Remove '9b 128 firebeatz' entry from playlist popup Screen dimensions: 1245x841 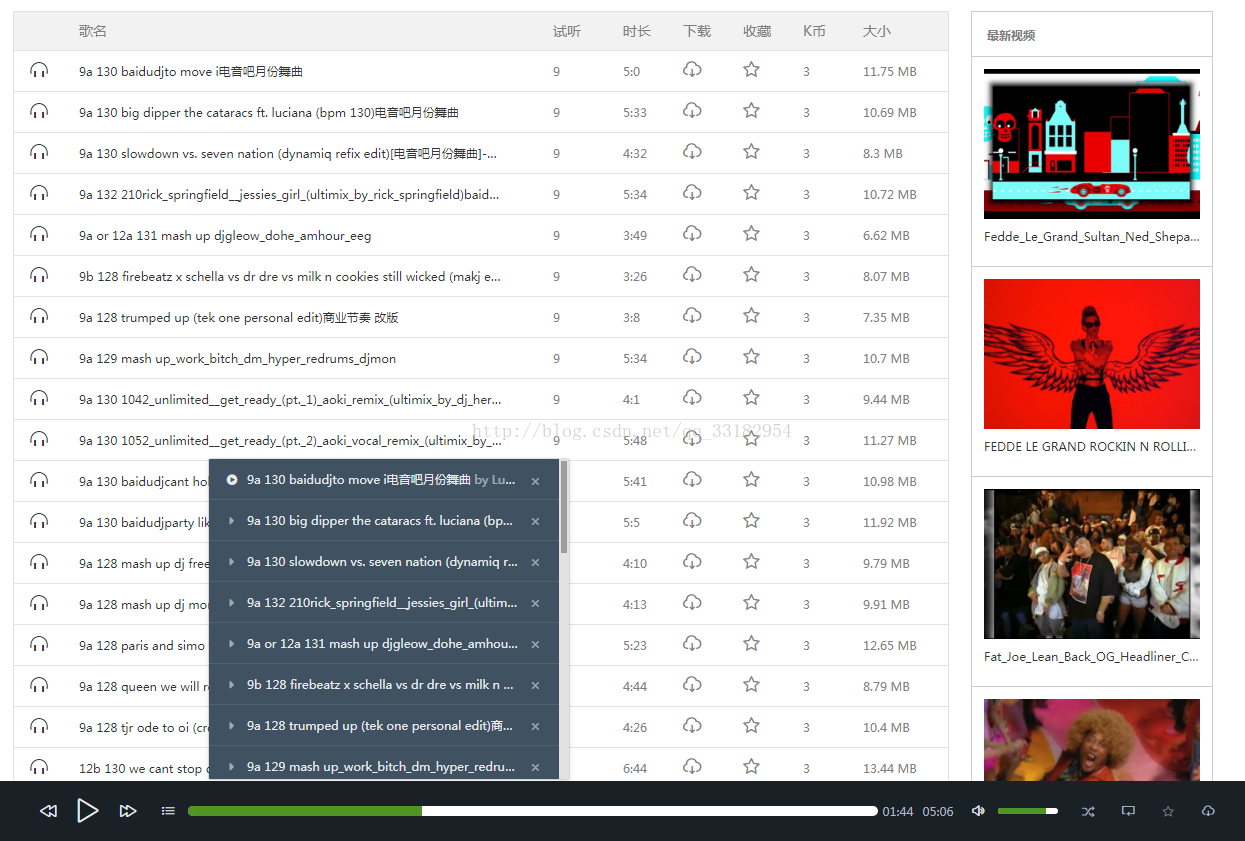coord(535,686)
